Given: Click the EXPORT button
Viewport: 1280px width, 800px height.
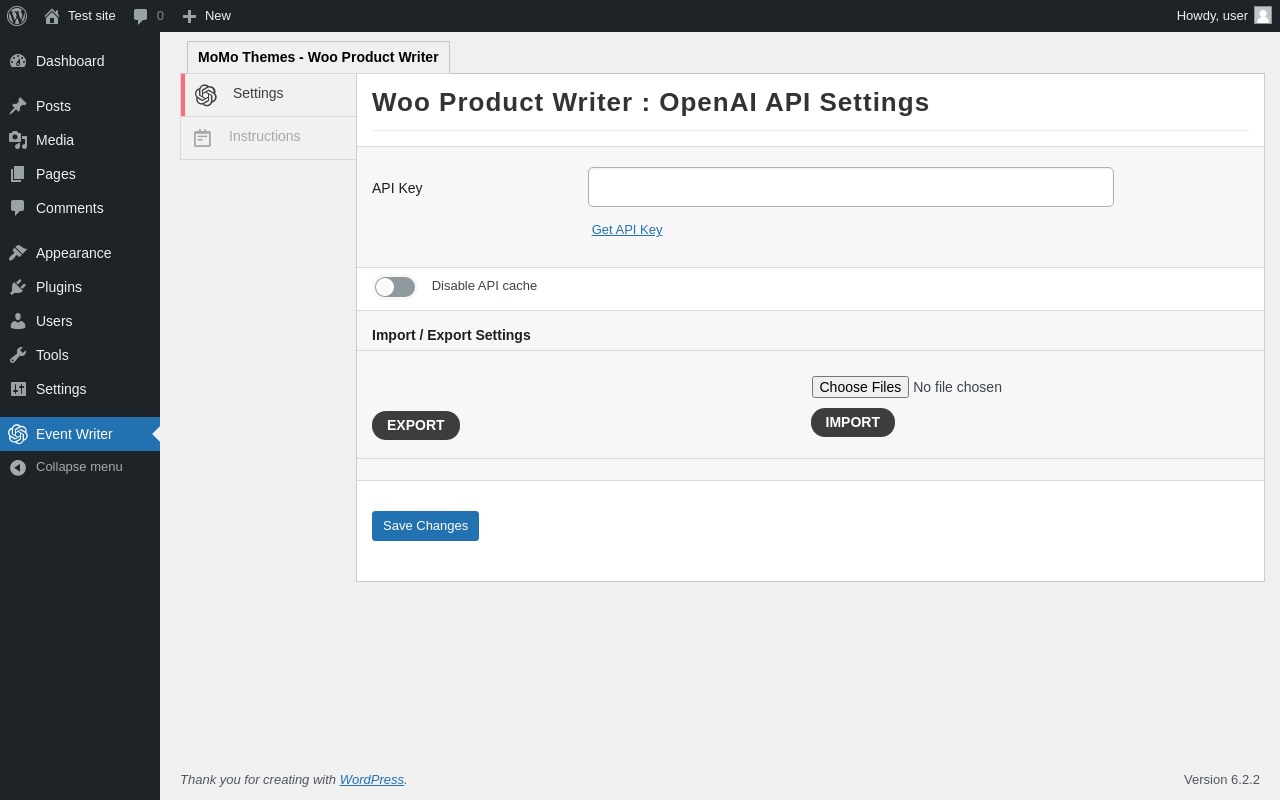Looking at the screenshot, I should [x=416, y=425].
